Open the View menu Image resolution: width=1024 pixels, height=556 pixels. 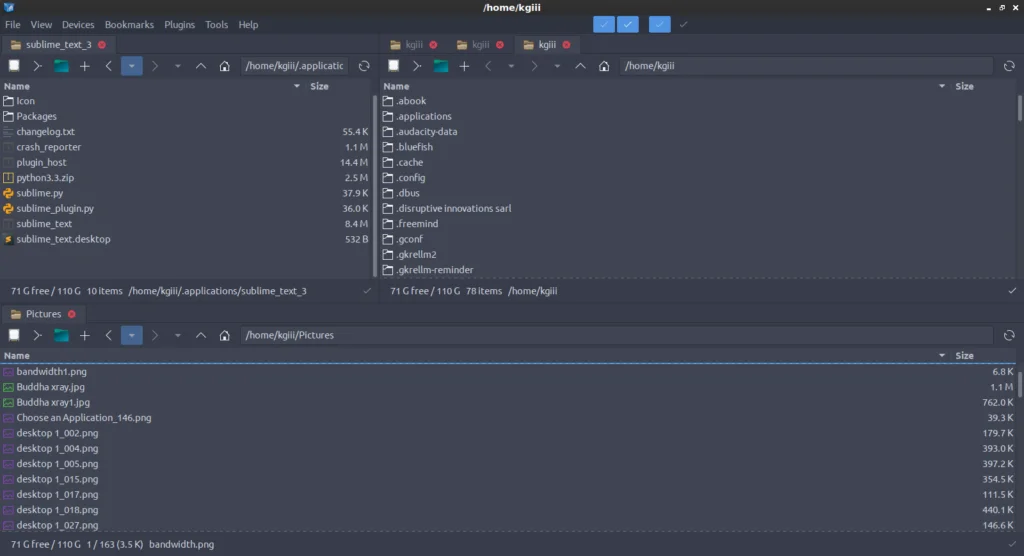(40, 24)
